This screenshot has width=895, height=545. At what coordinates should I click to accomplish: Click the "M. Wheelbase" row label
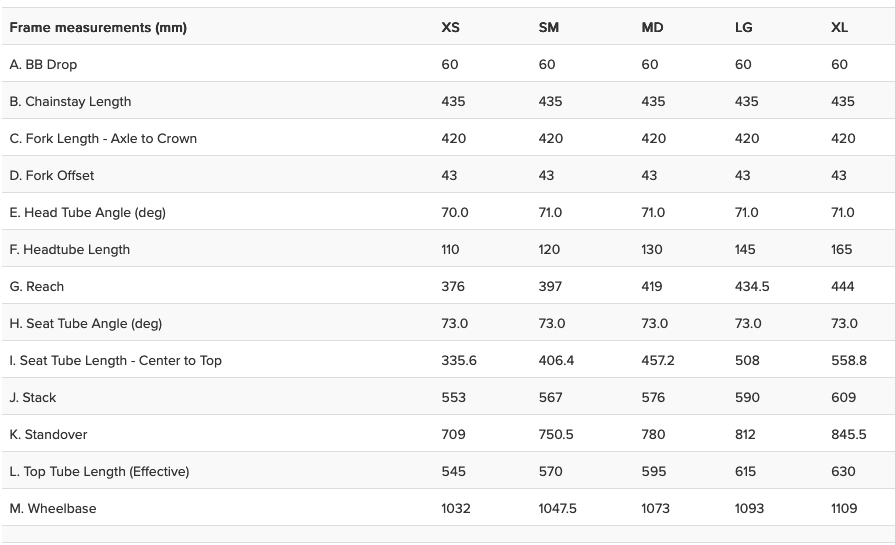pyautogui.click(x=53, y=509)
